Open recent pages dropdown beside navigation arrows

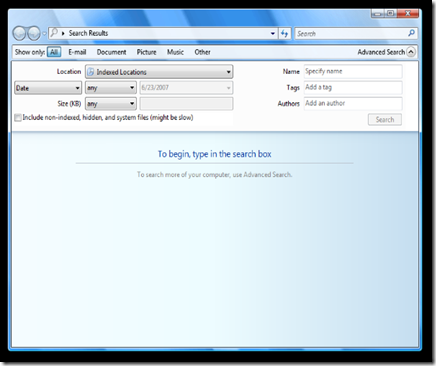[x=44, y=34]
